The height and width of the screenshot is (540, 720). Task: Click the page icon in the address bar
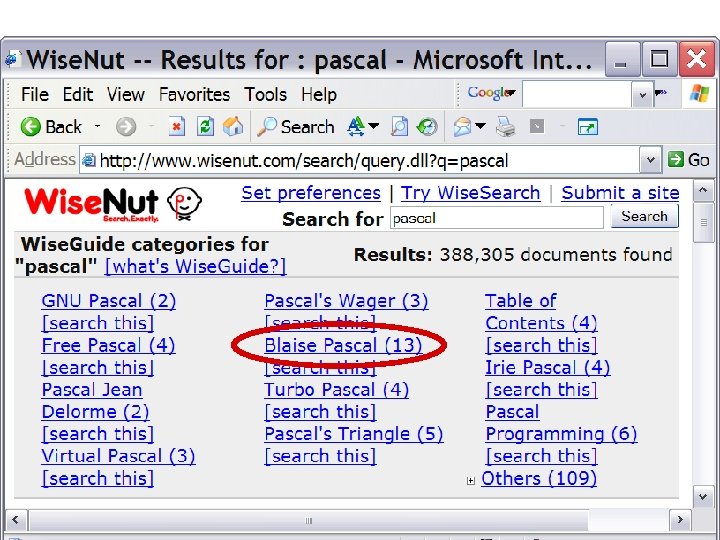pos(89,160)
